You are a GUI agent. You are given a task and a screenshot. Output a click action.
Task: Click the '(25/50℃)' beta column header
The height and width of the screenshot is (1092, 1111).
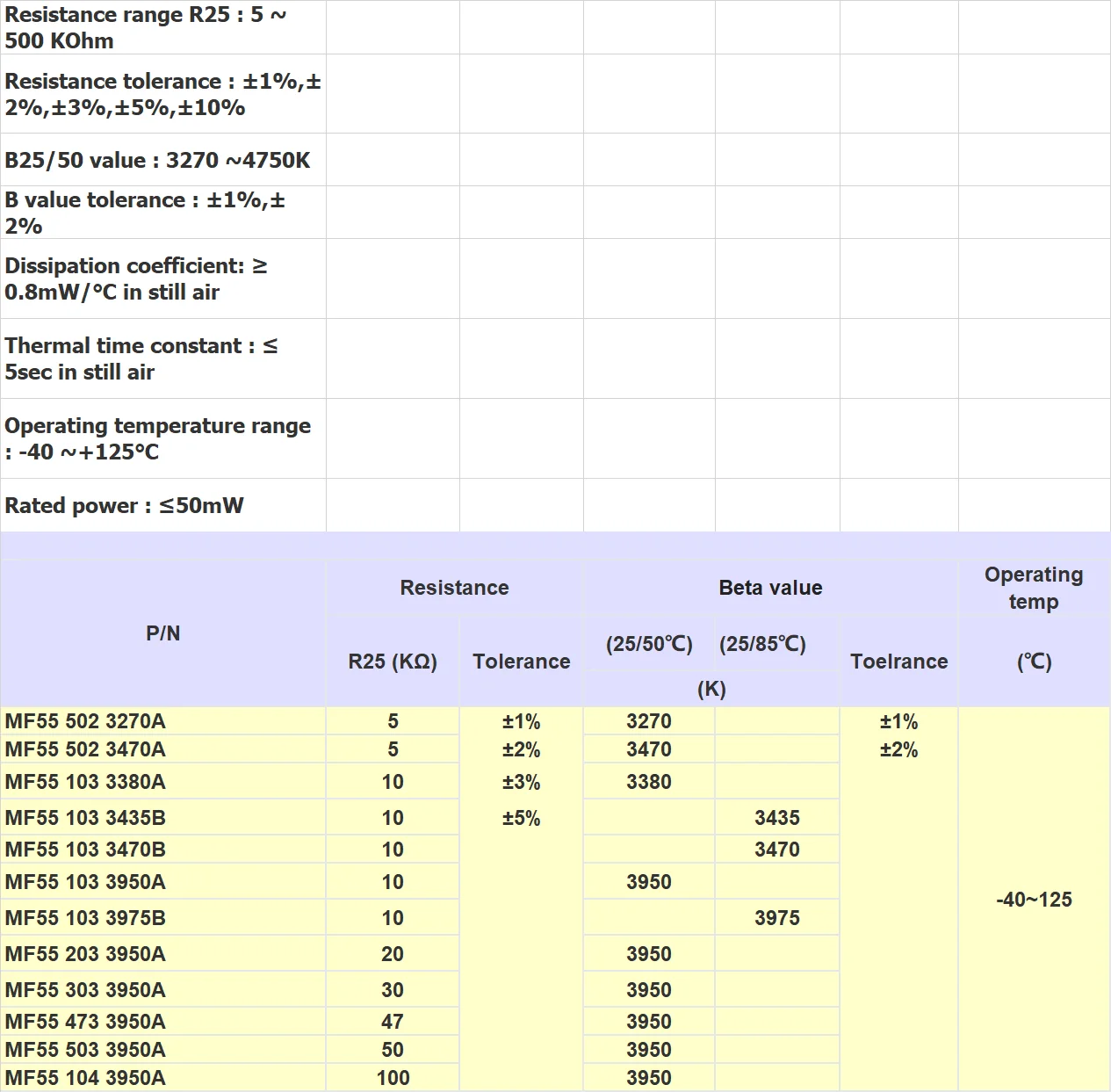pyautogui.click(x=649, y=644)
